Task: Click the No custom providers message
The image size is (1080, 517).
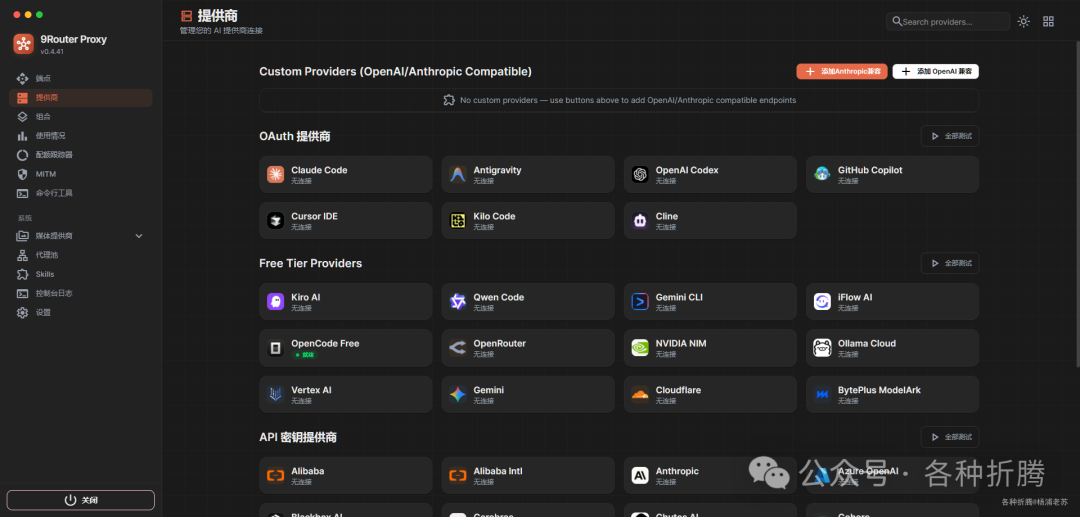Action: 627,100
